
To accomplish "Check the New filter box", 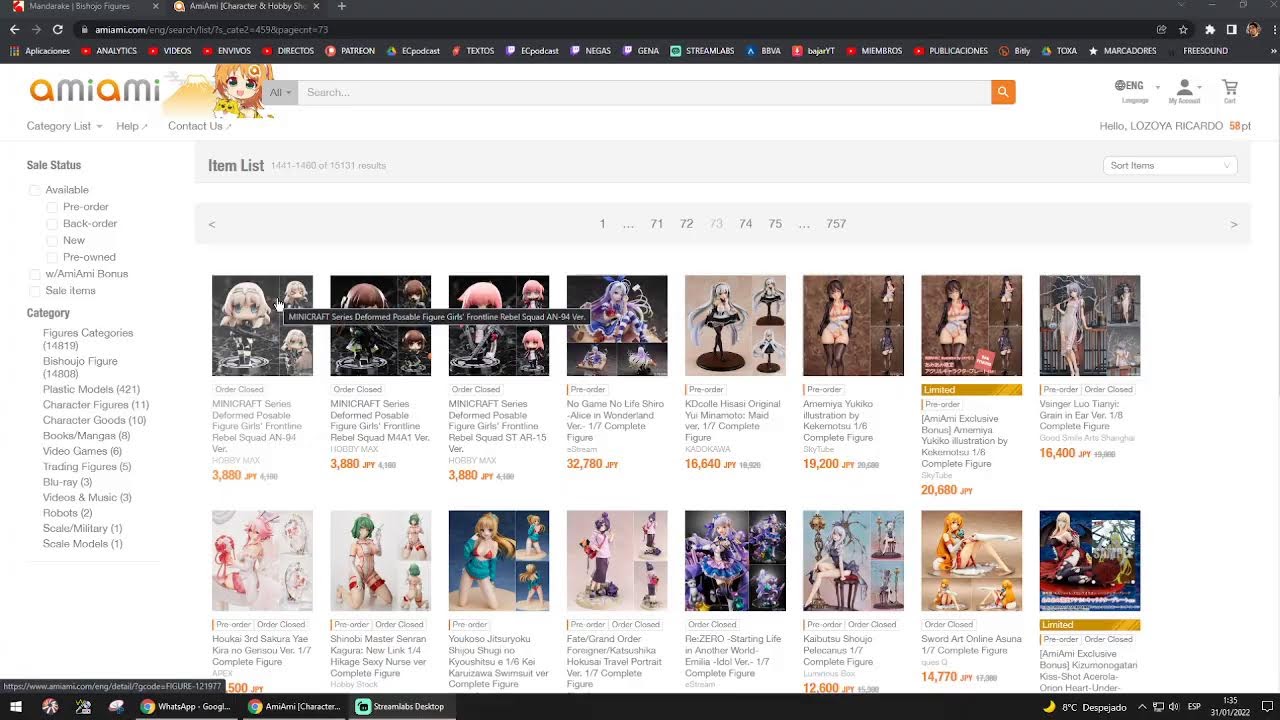I will (x=52, y=240).
